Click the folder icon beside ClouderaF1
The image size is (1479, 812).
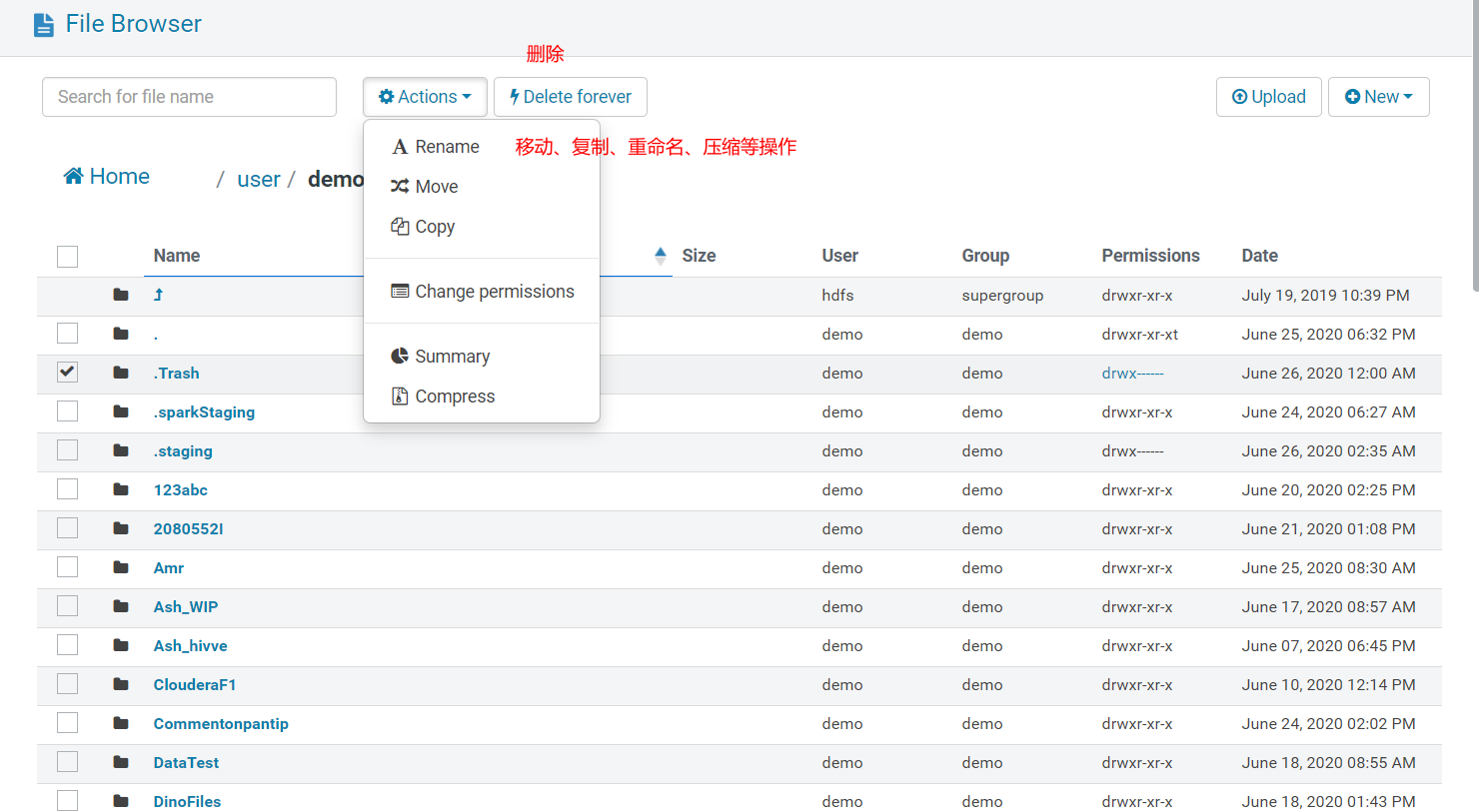click(121, 684)
